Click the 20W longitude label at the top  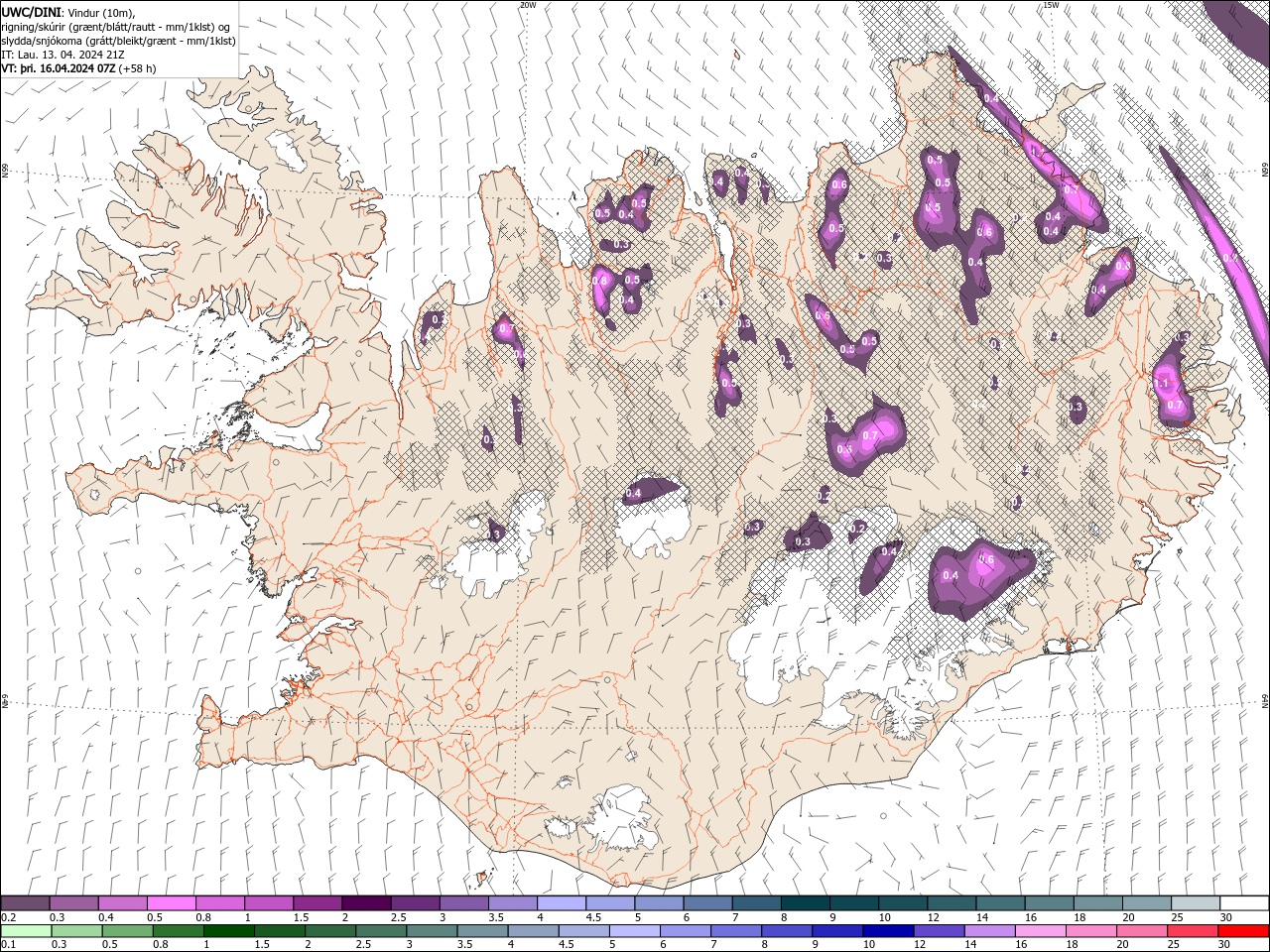coord(528,5)
